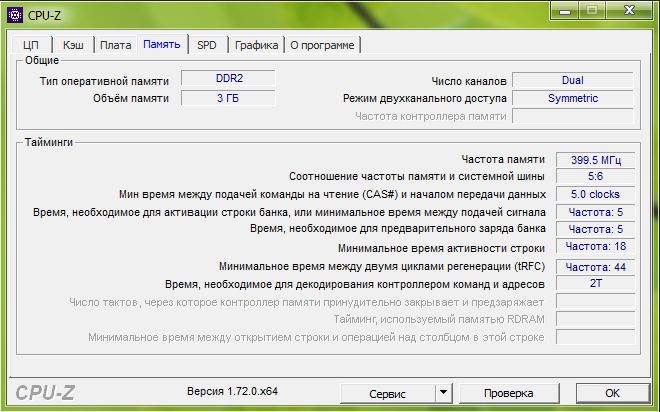Open the Кэш tab
The height and width of the screenshot is (412, 660).
point(73,45)
